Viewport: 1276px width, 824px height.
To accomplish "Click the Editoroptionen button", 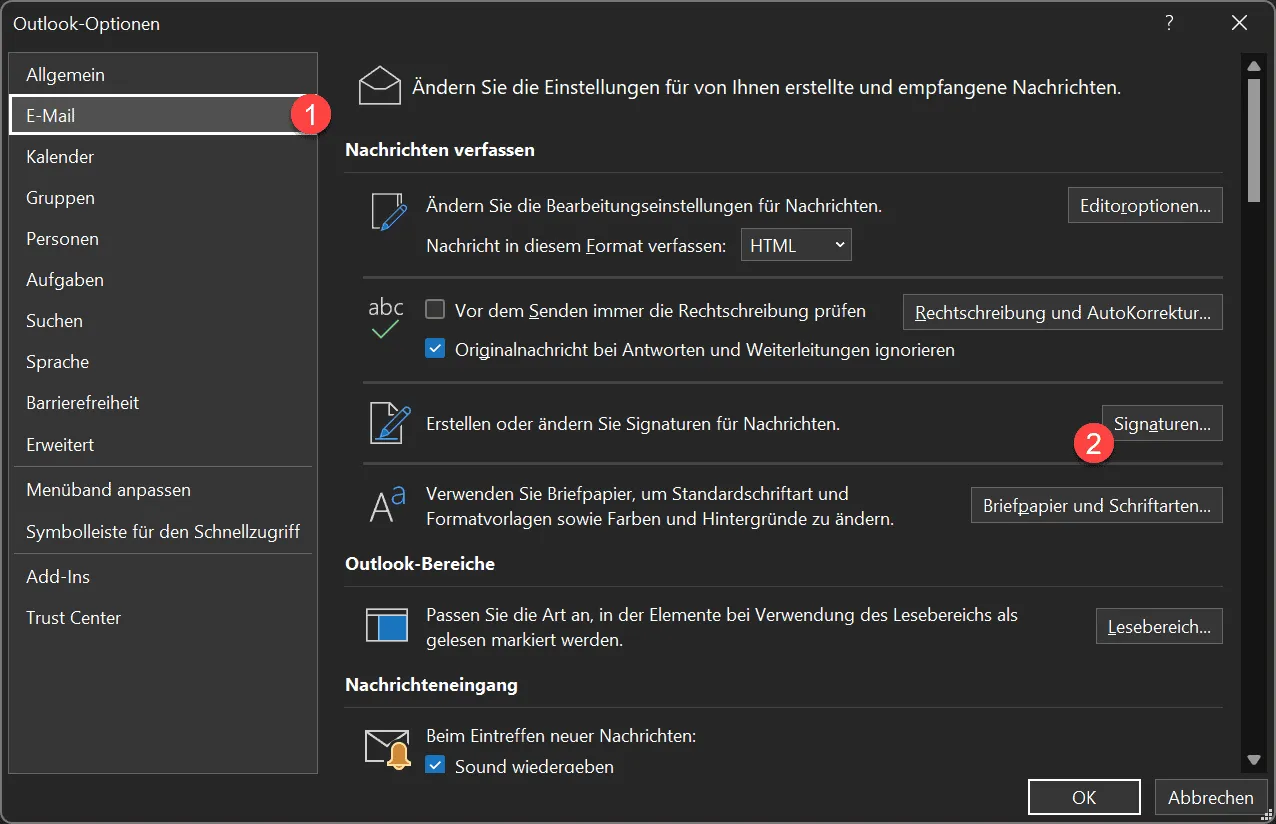I will [1145, 206].
